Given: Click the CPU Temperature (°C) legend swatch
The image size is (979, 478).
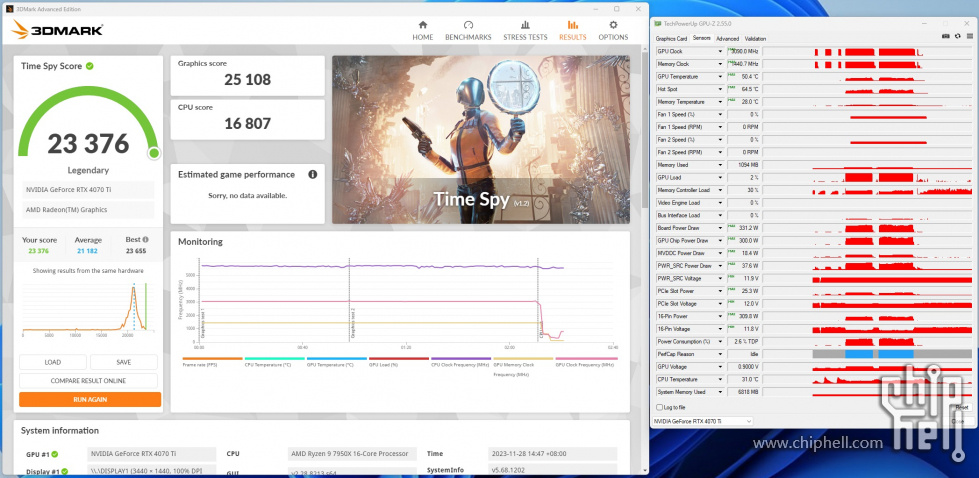Looking at the screenshot, I should [x=274, y=359].
